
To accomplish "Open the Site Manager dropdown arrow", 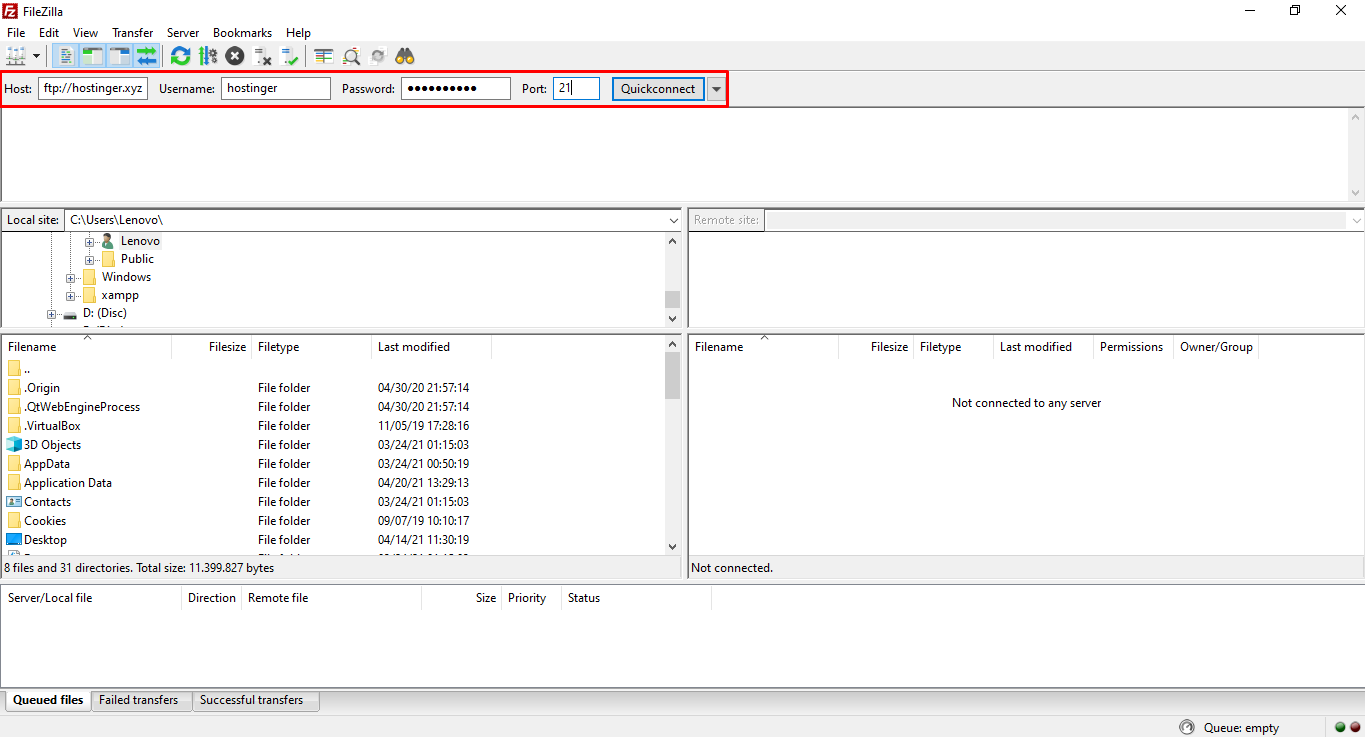I will [36, 55].
